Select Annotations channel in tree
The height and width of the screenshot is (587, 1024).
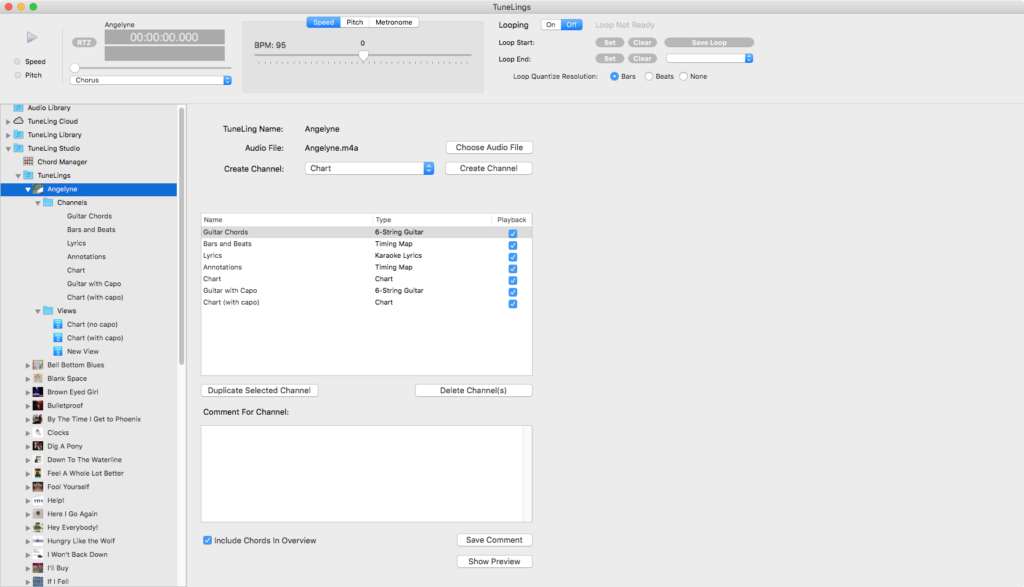[x=86, y=257]
